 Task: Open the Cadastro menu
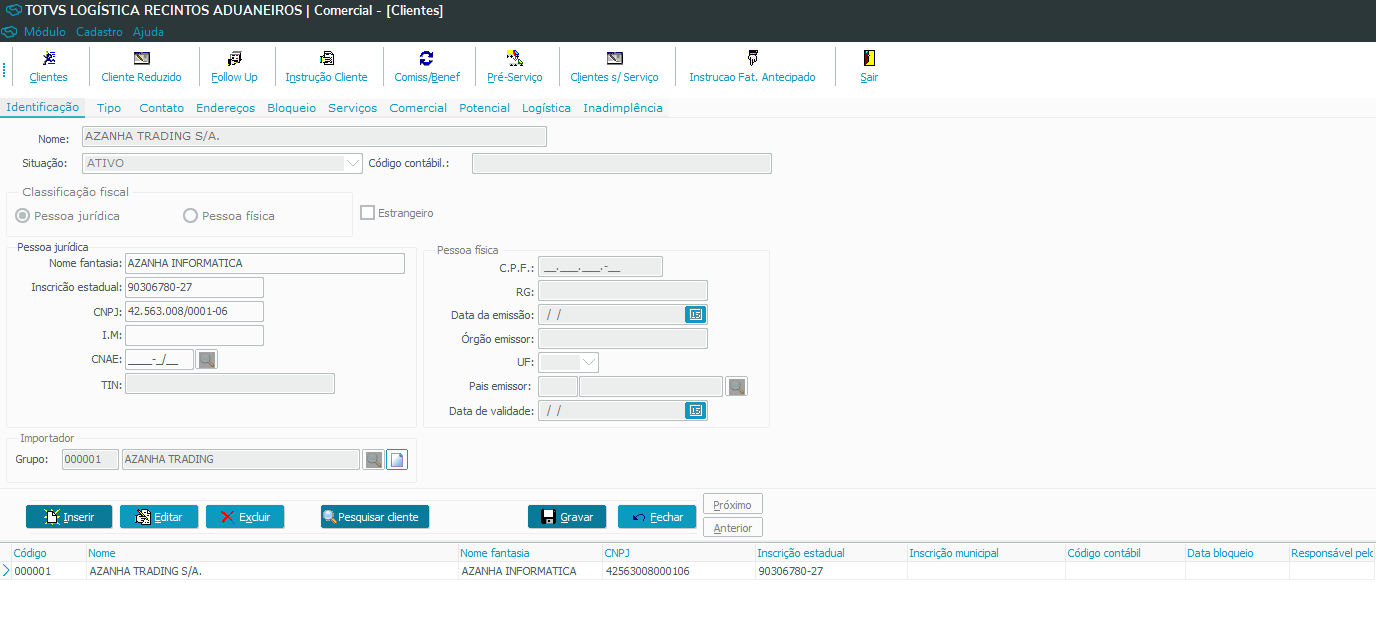point(99,32)
